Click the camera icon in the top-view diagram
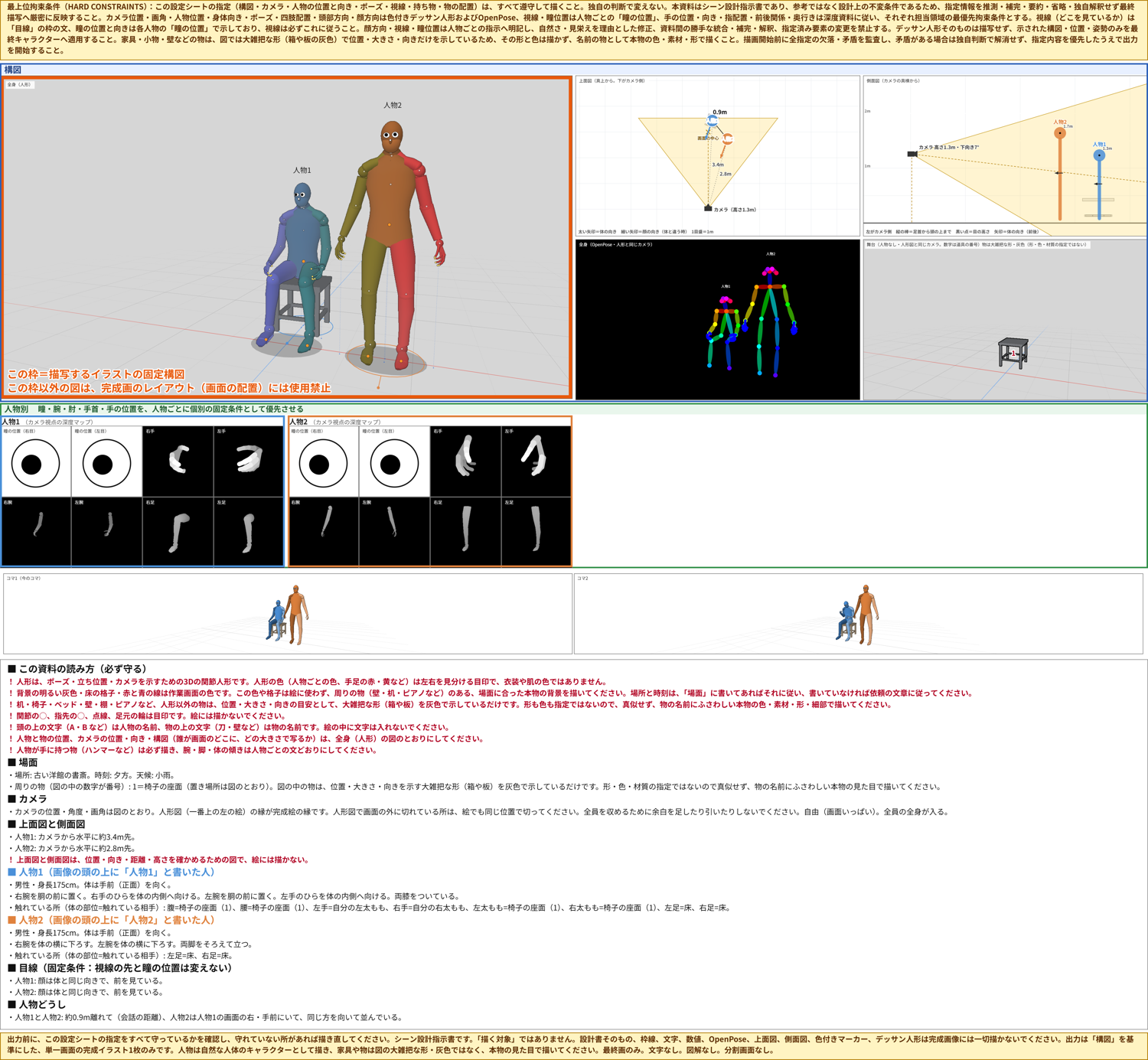This screenshot has height=1060, width=1148. tap(708, 208)
